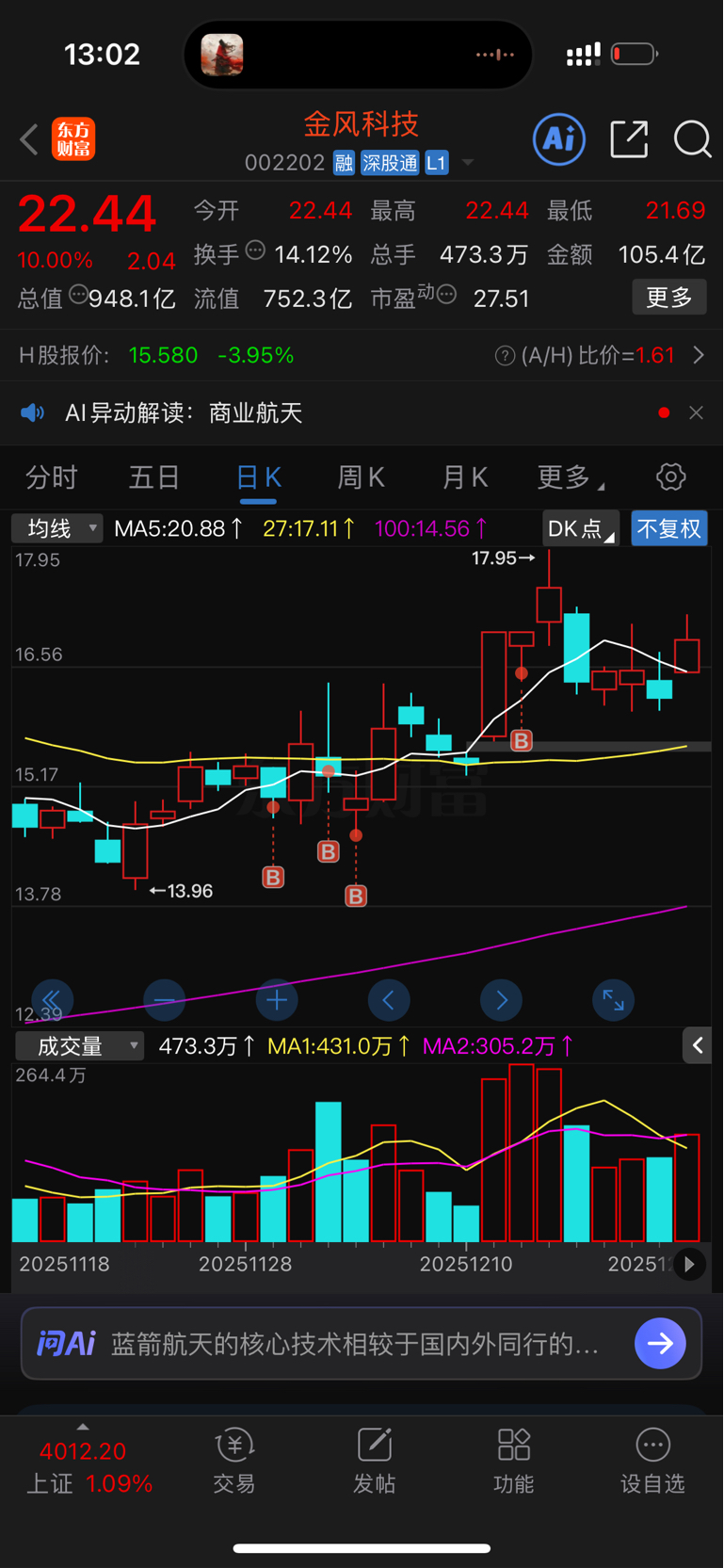Tap play arrow at date axis end
This screenshot has height=1568, width=724.
click(689, 1264)
